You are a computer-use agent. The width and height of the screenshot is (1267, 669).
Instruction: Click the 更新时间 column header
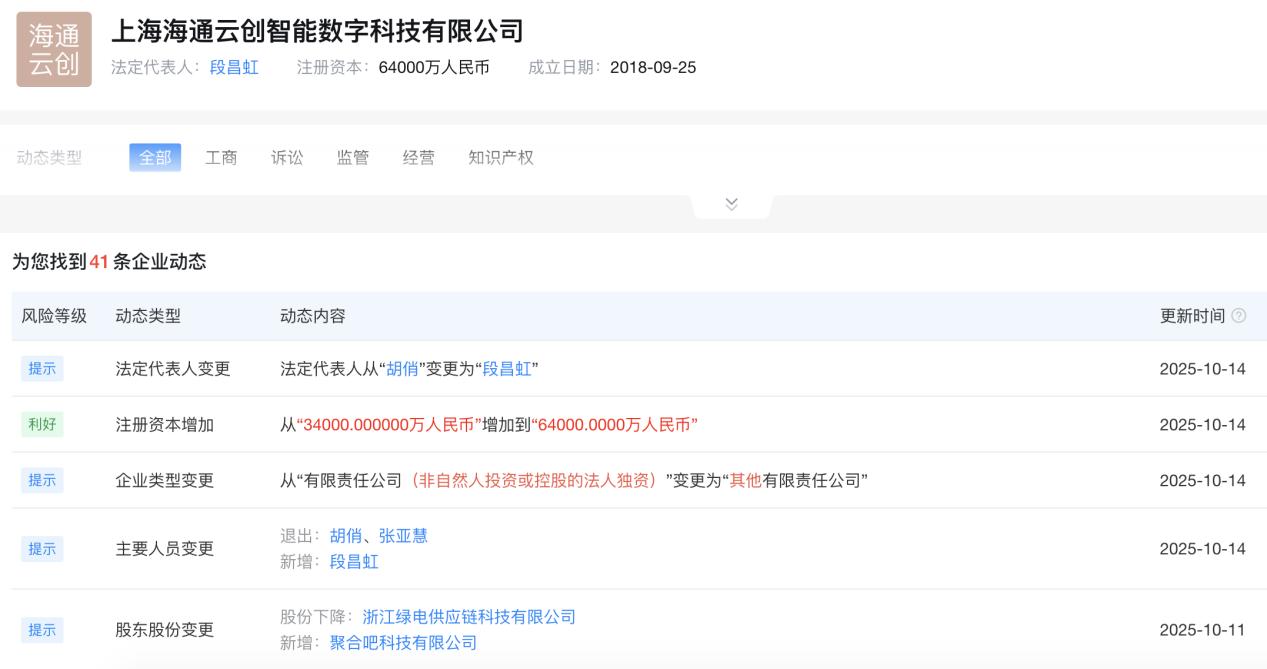pos(1192,316)
